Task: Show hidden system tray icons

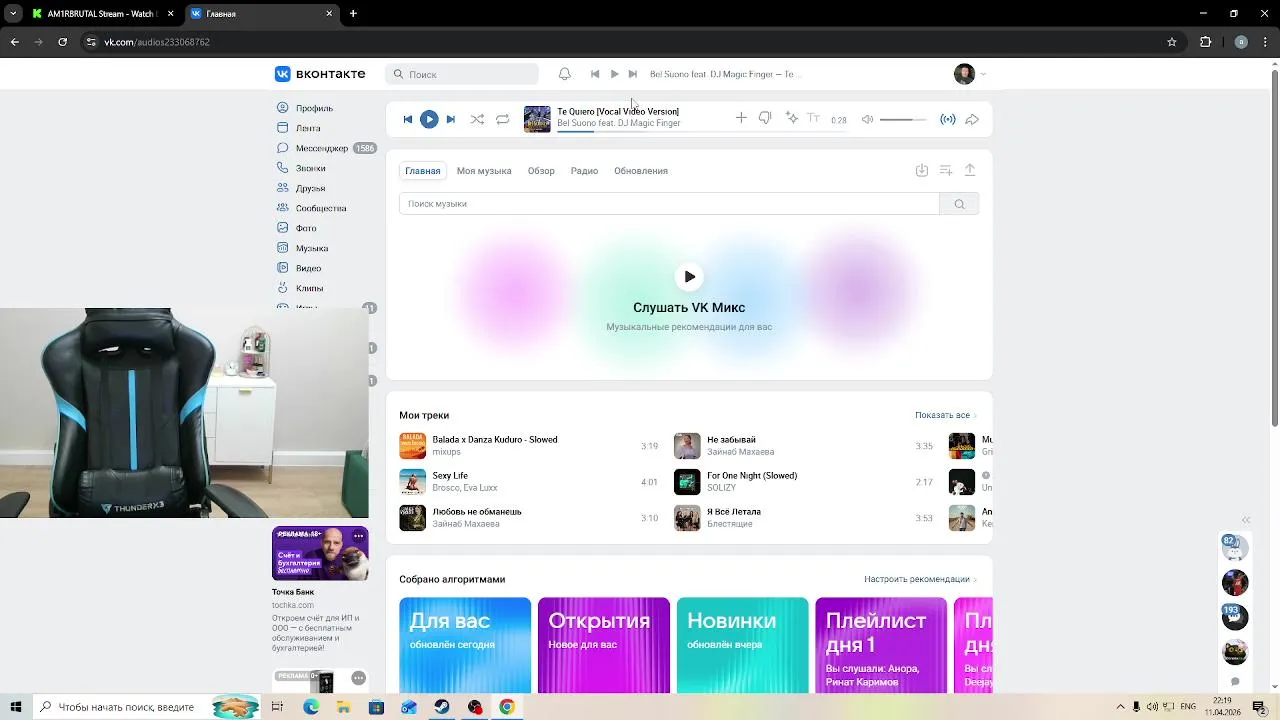Action: coord(1120,707)
